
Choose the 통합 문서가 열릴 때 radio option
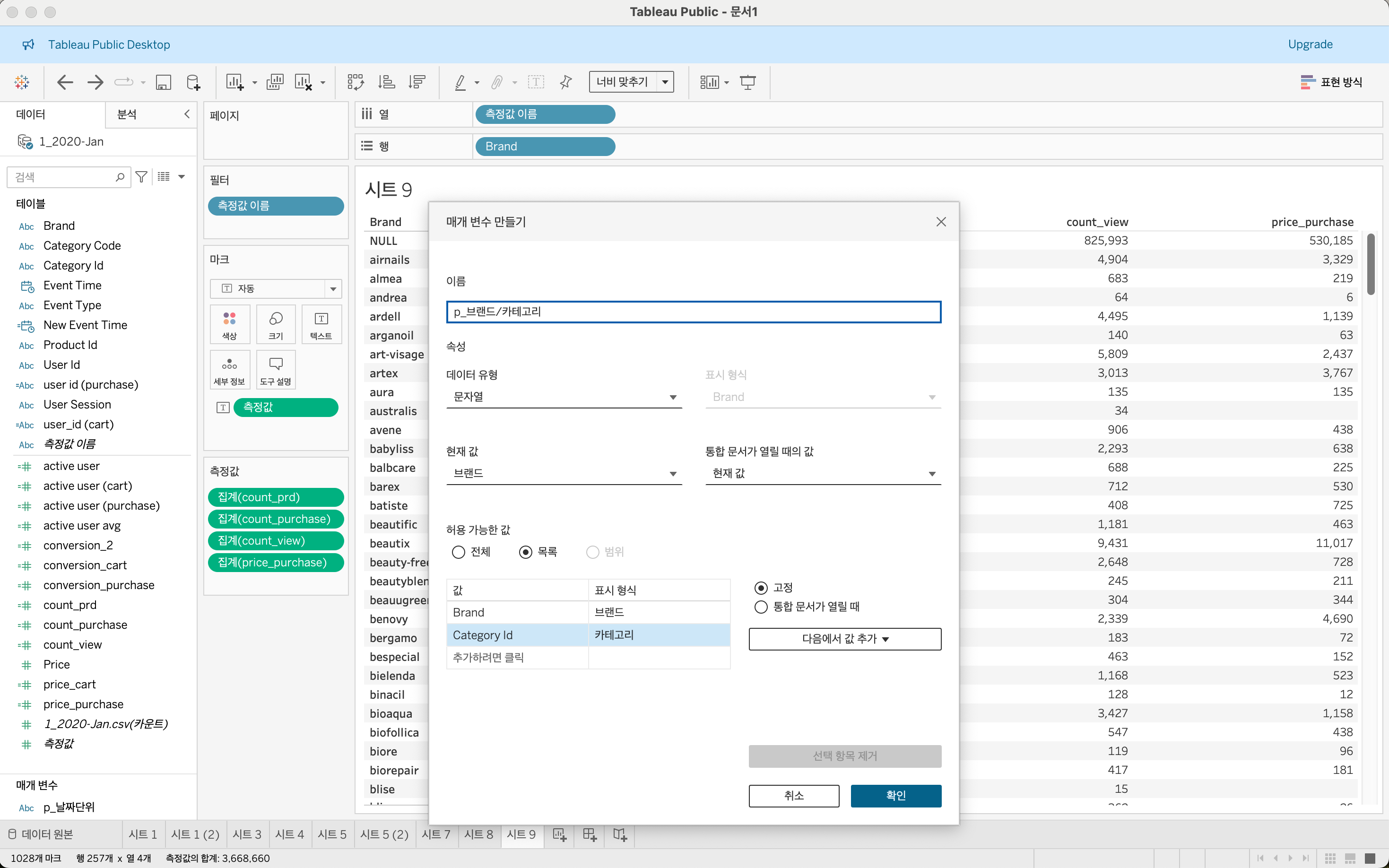click(x=761, y=607)
